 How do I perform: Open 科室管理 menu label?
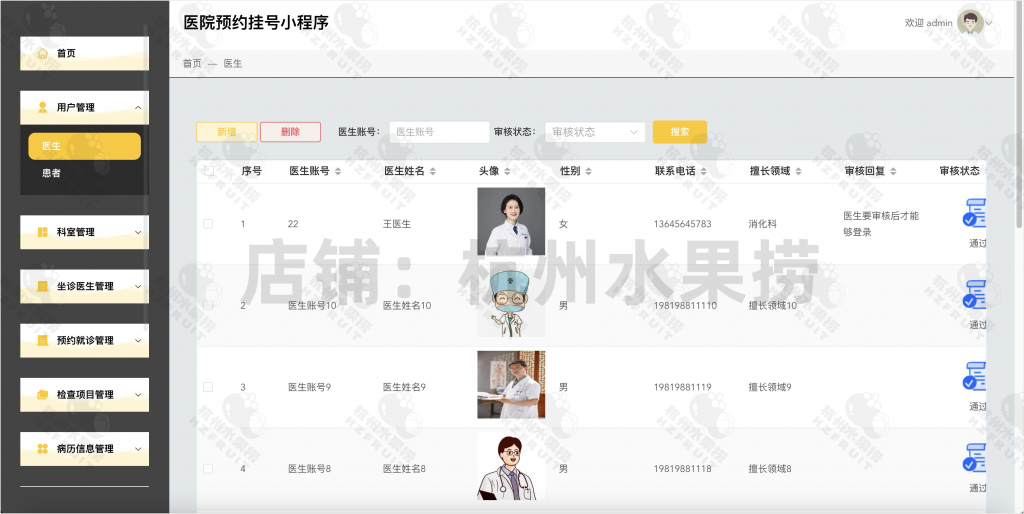click(x=76, y=232)
